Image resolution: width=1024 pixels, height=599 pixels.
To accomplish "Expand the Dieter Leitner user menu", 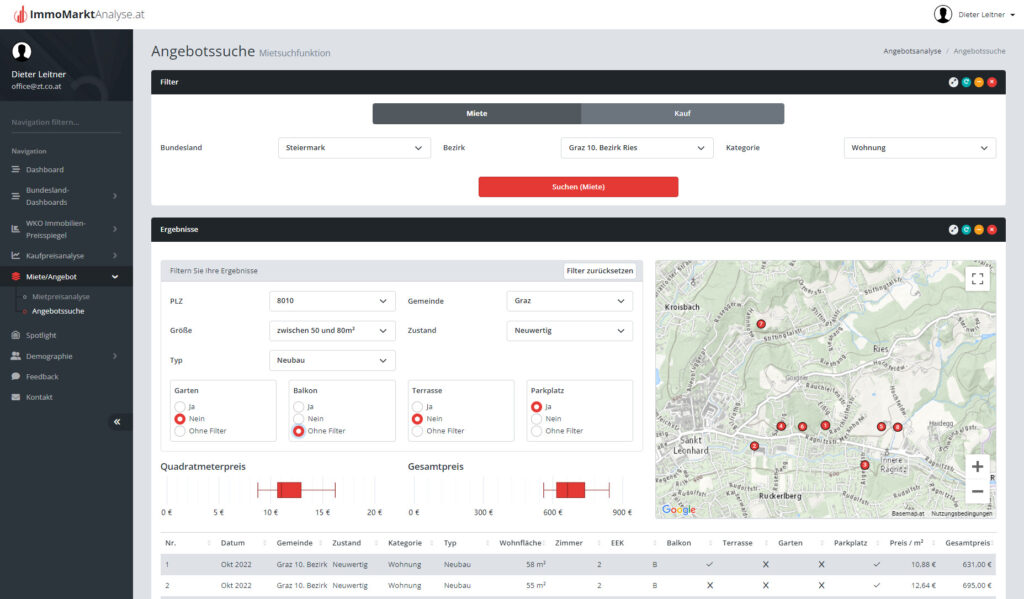I will [975, 15].
